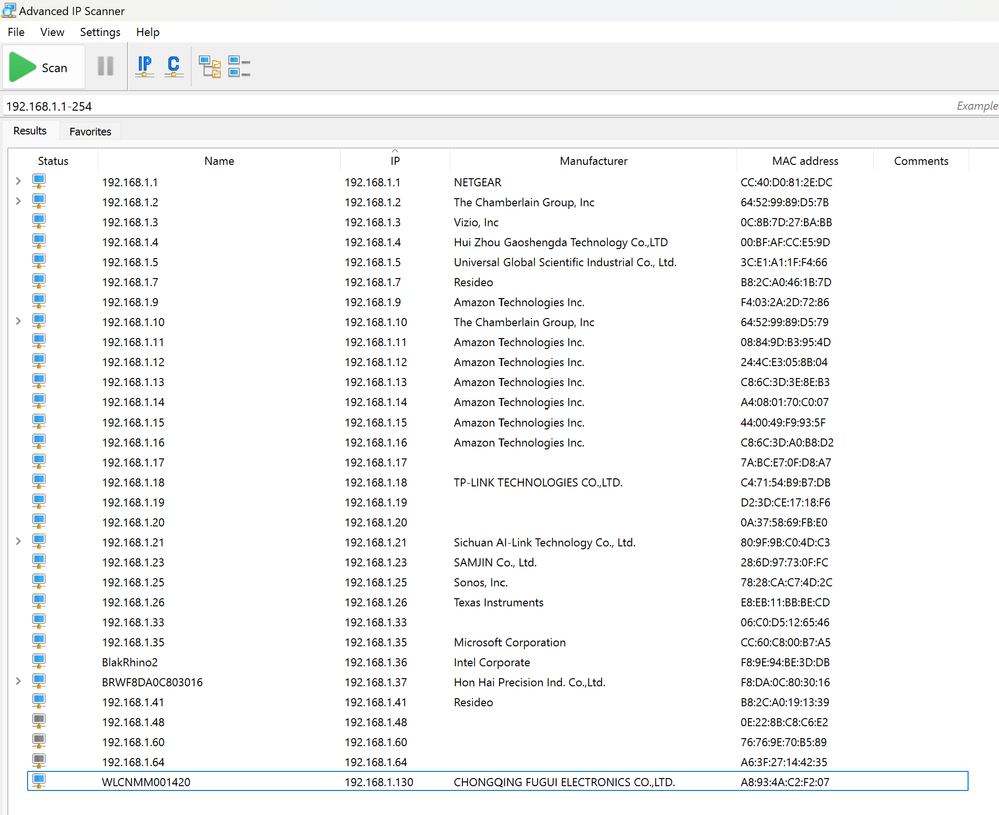This screenshot has height=815, width=999.
Task: Sort by the Manufacturer column header
Action: pyautogui.click(x=593, y=161)
